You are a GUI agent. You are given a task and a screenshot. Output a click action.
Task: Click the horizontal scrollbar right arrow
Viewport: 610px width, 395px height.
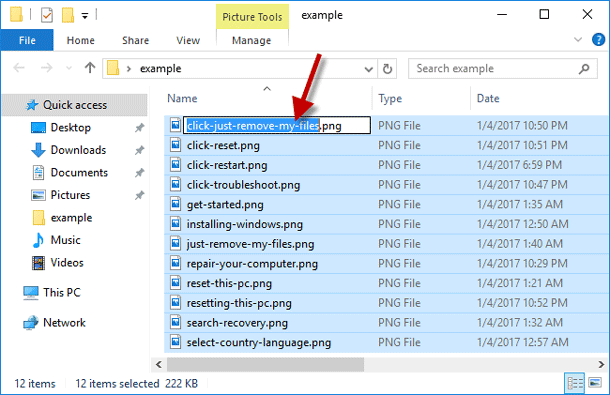[x=601, y=365]
